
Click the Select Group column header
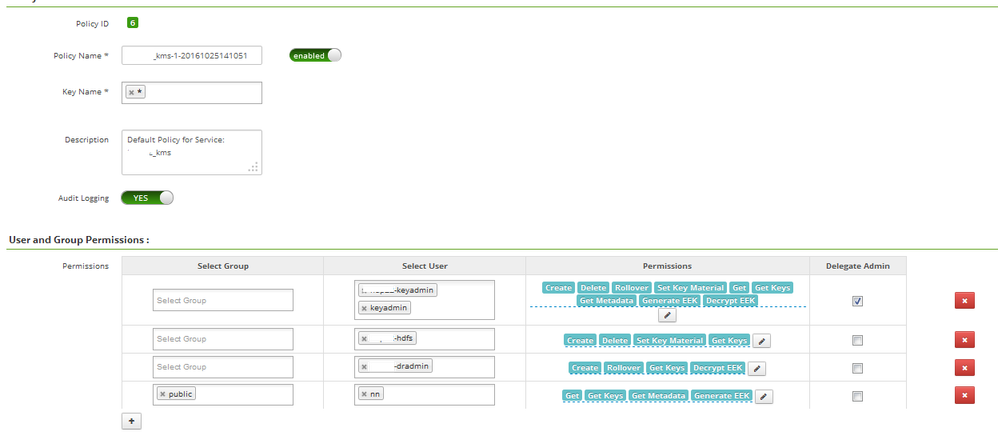(223, 266)
